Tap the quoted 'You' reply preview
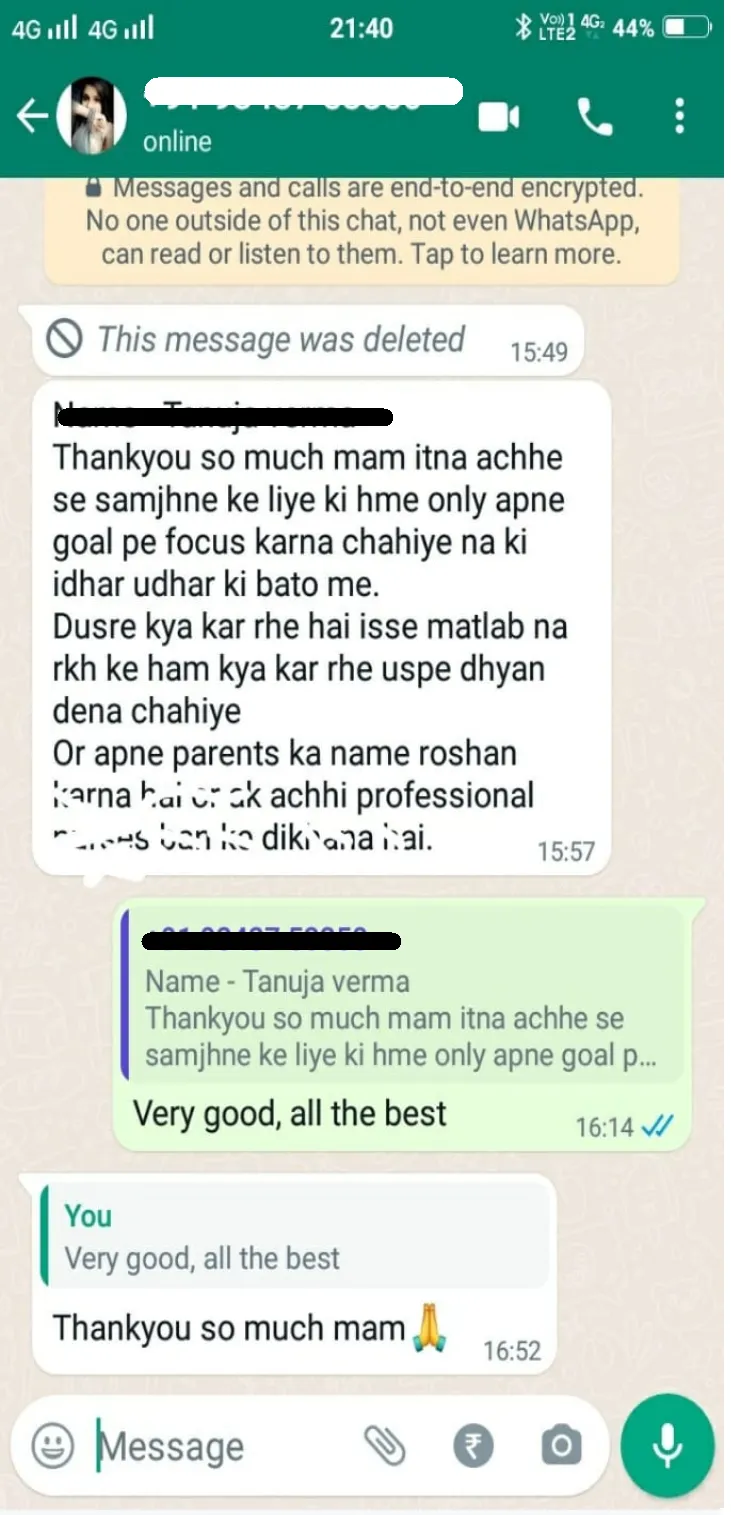 point(294,1236)
